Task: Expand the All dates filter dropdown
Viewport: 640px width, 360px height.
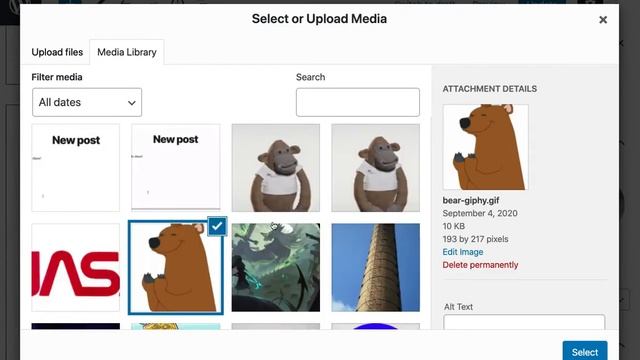Action: pyautogui.click(x=87, y=102)
